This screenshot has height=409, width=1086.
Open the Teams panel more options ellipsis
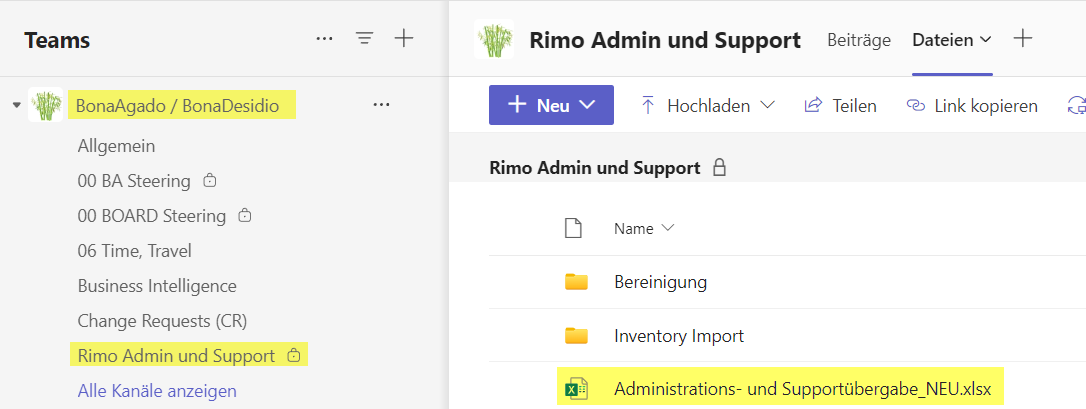(324, 39)
